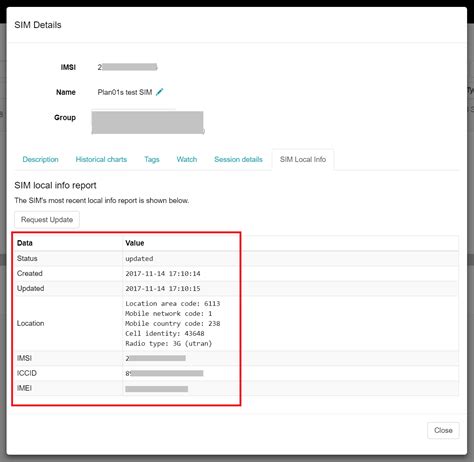Screen dimensions: 474x462
Task: Click the 'ICCID' row label
Action: click(x=27, y=373)
